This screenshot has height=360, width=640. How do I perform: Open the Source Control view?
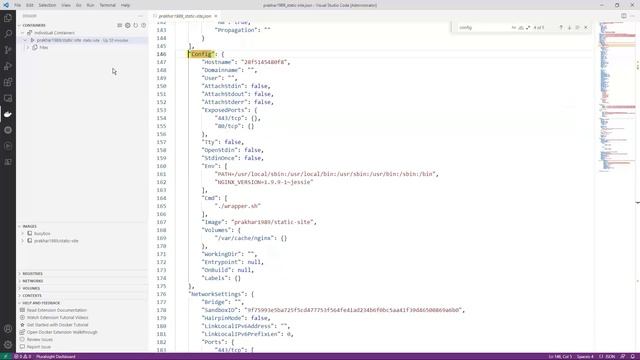8,50
